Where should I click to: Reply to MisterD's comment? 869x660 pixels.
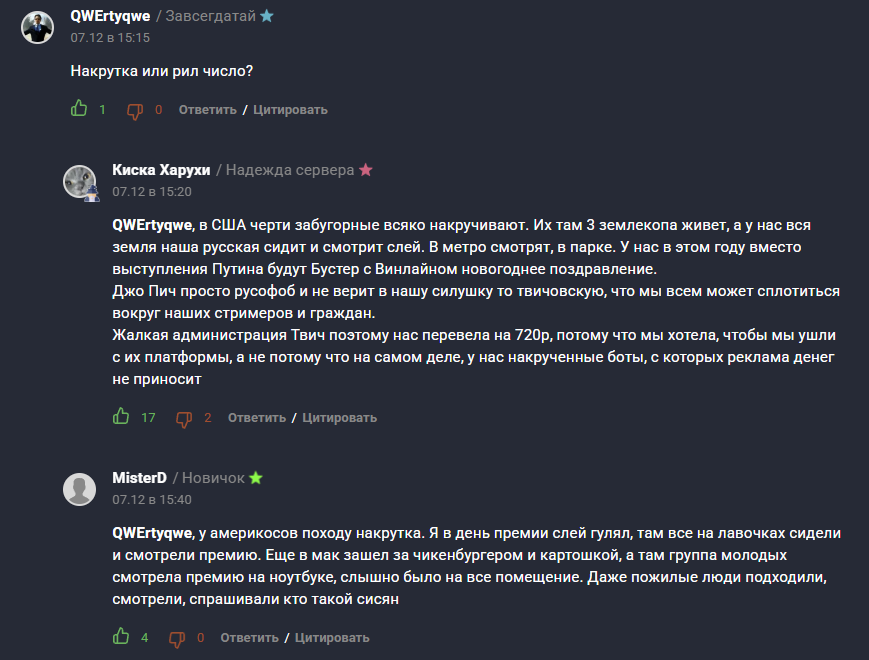[249, 638]
